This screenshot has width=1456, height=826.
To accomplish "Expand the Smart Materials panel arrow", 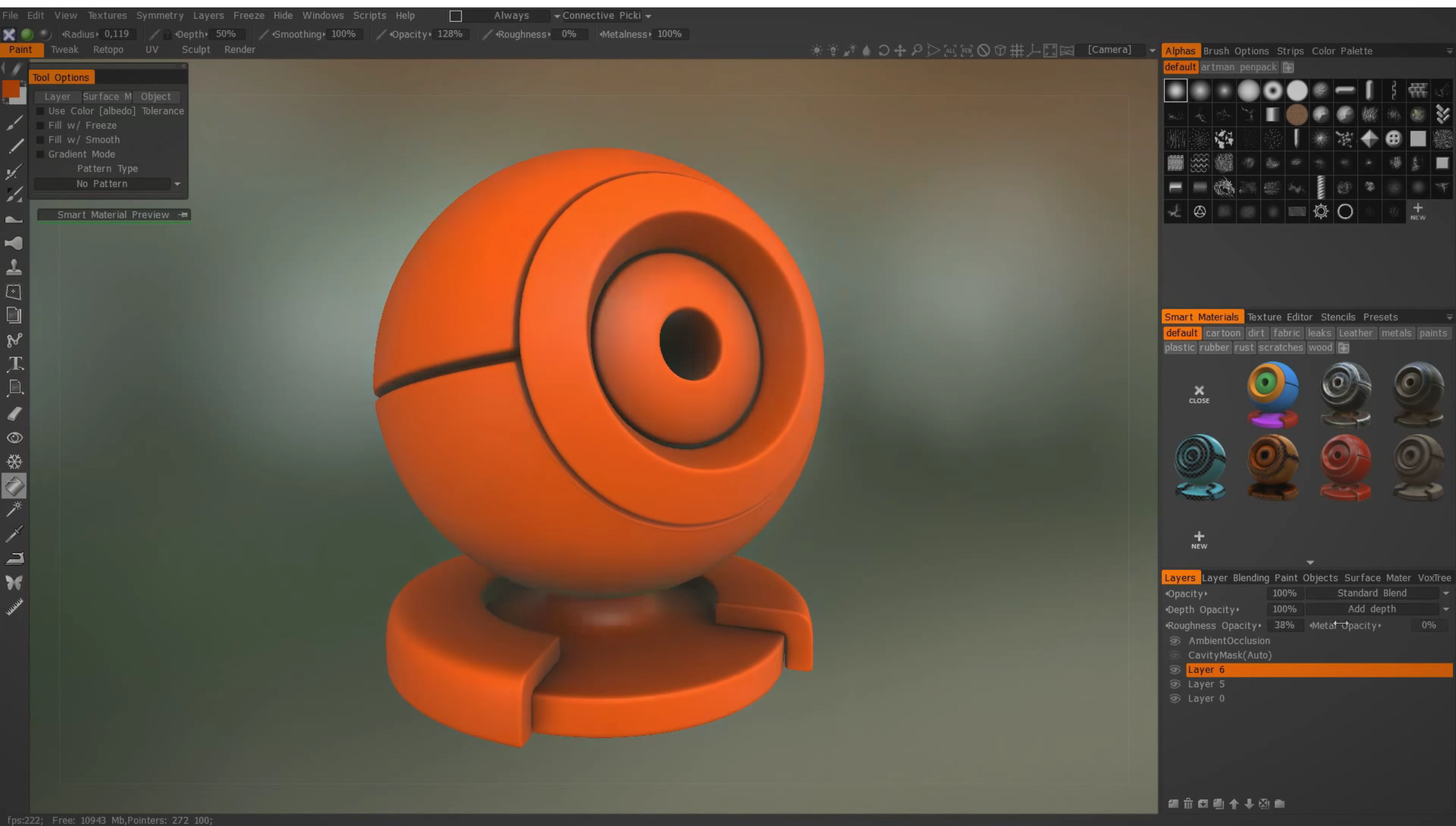I will (1308, 561).
